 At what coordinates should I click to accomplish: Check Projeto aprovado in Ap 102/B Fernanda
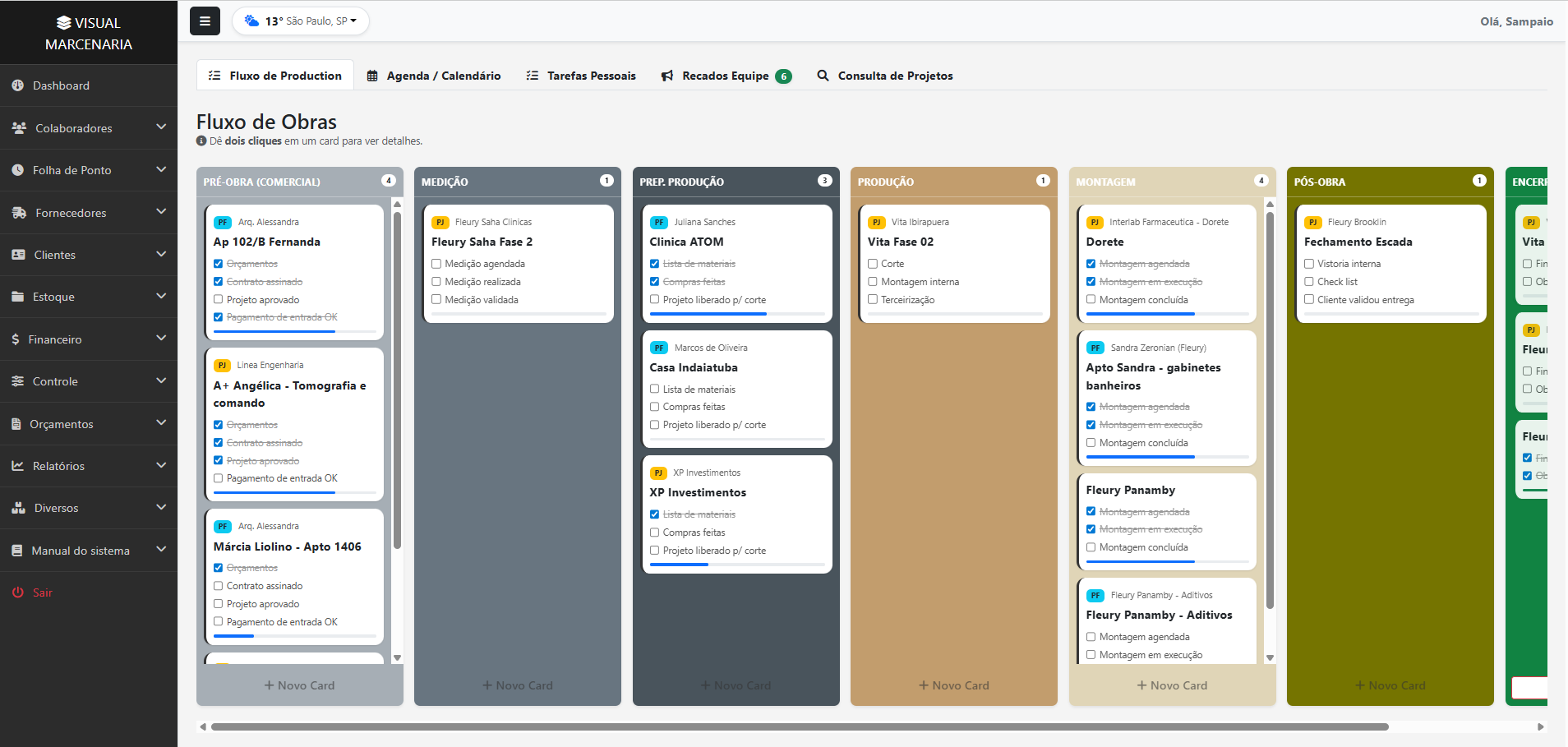tap(219, 300)
